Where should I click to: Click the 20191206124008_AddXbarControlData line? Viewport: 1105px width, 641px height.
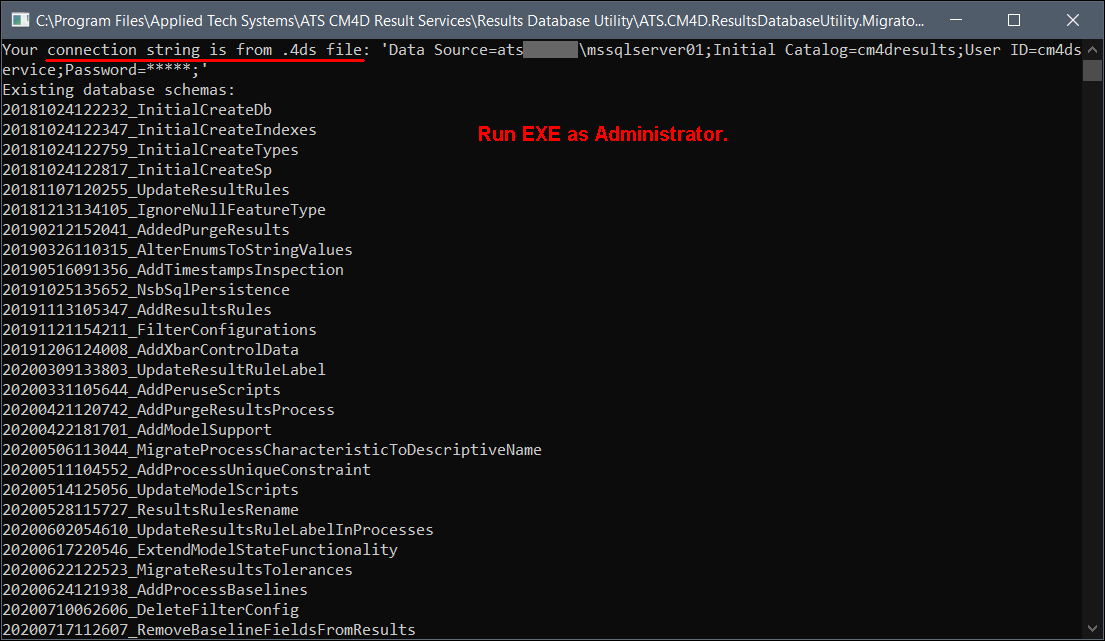coord(150,350)
